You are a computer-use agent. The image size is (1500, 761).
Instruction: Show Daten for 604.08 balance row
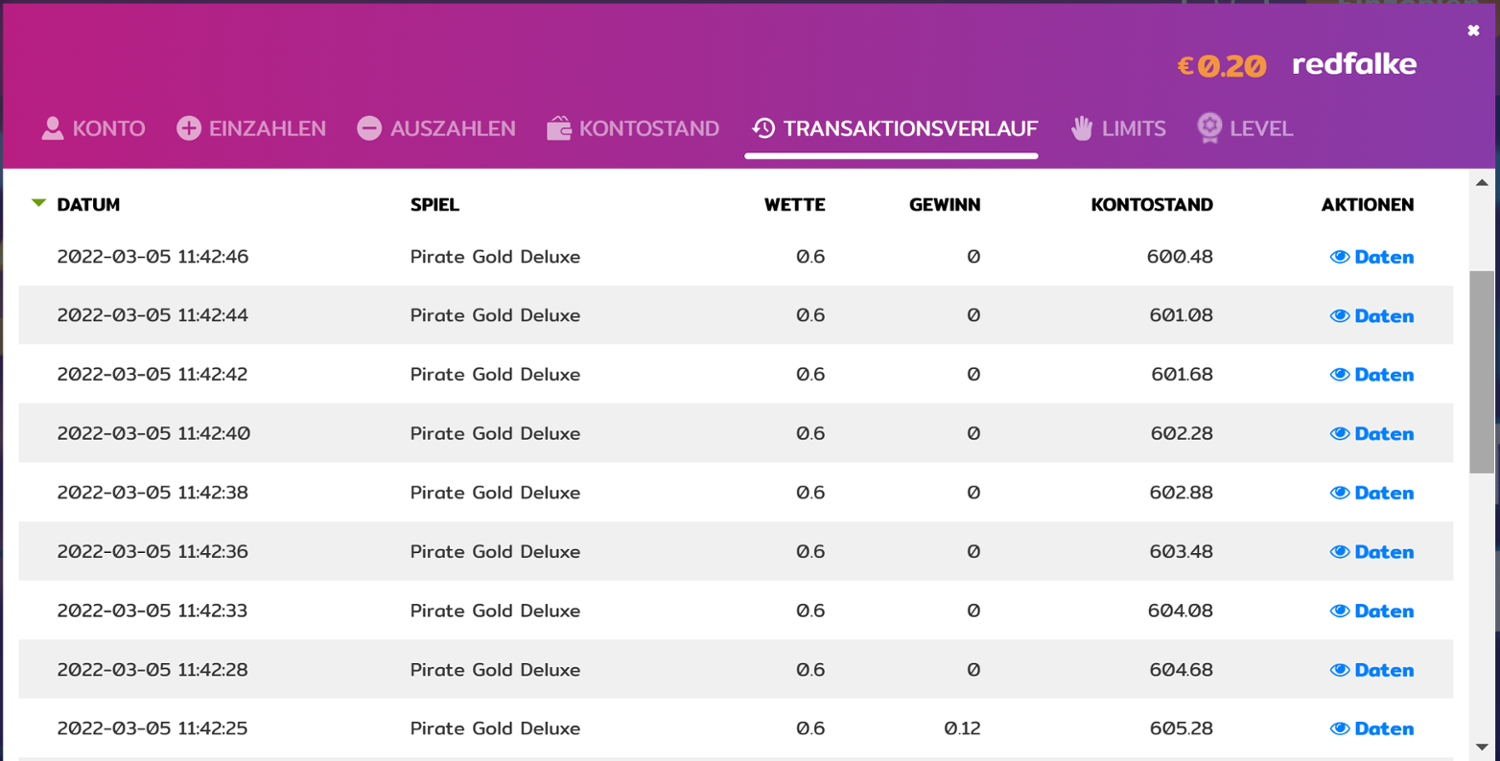tap(1383, 611)
